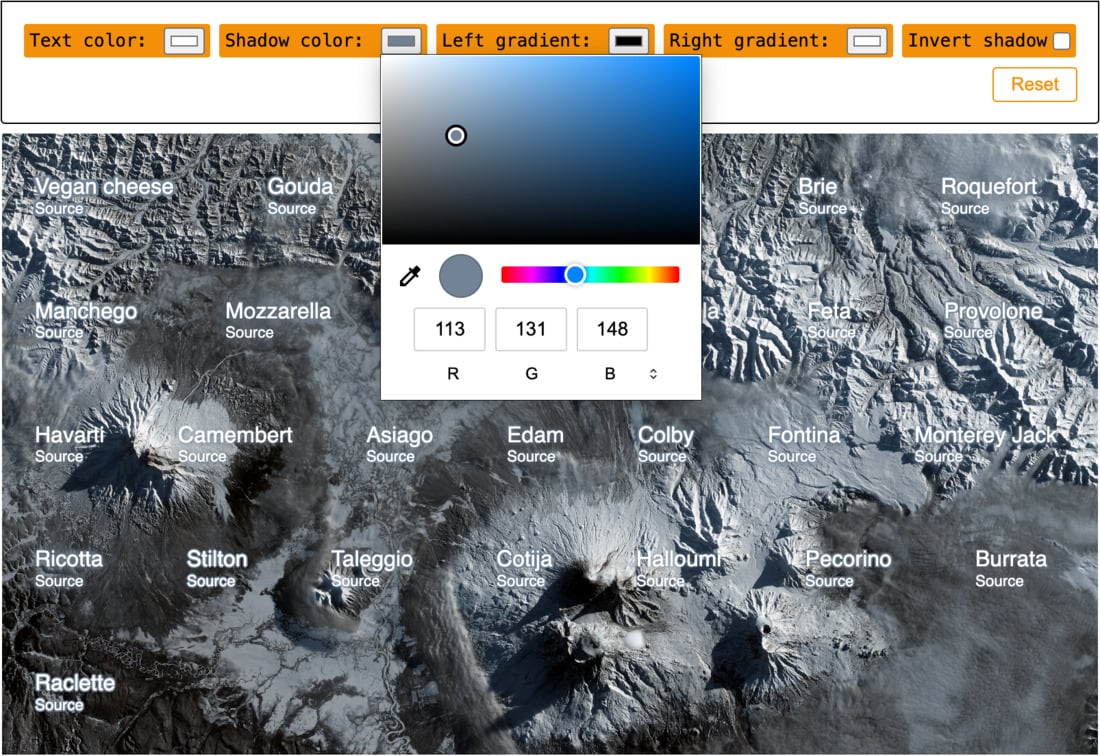Edit the R value input field
Image resolution: width=1100 pixels, height=756 pixels.
coord(450,329)
